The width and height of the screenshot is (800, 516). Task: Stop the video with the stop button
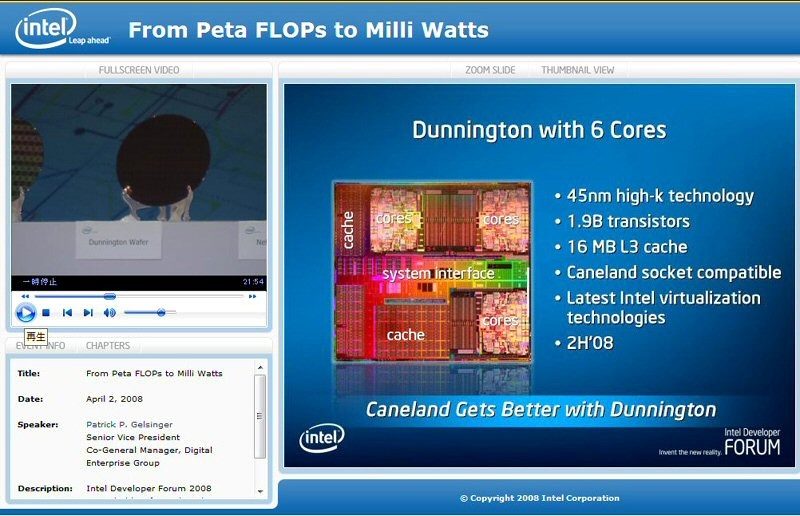46,312
